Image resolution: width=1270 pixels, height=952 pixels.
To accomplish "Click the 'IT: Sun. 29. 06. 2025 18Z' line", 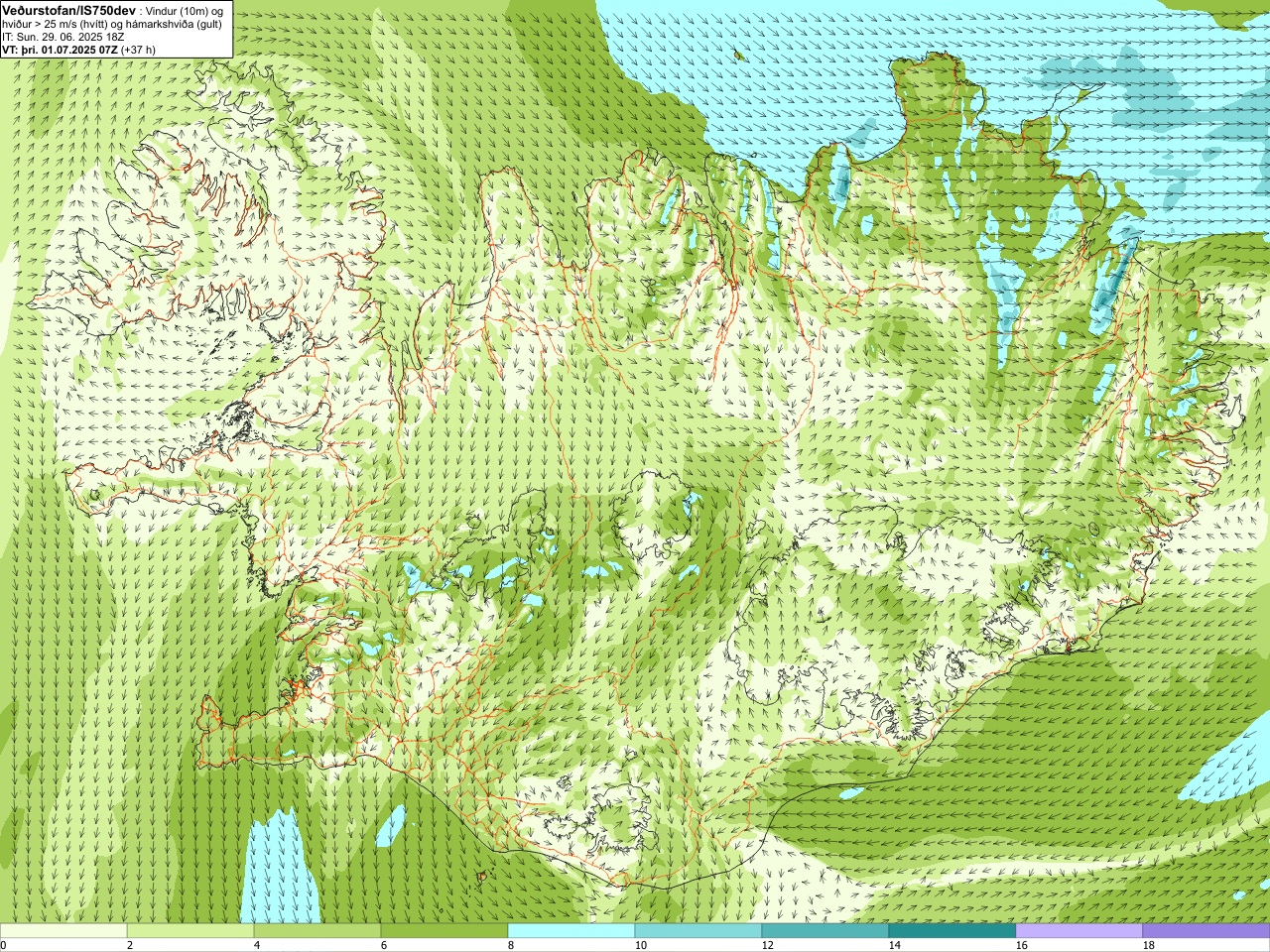I will [x=63, y=37].
